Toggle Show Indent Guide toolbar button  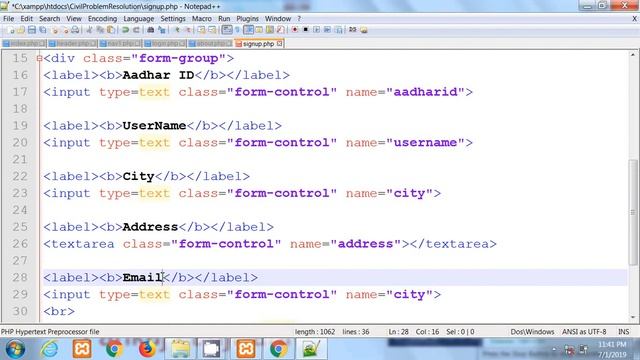click(x=248, y=30)
